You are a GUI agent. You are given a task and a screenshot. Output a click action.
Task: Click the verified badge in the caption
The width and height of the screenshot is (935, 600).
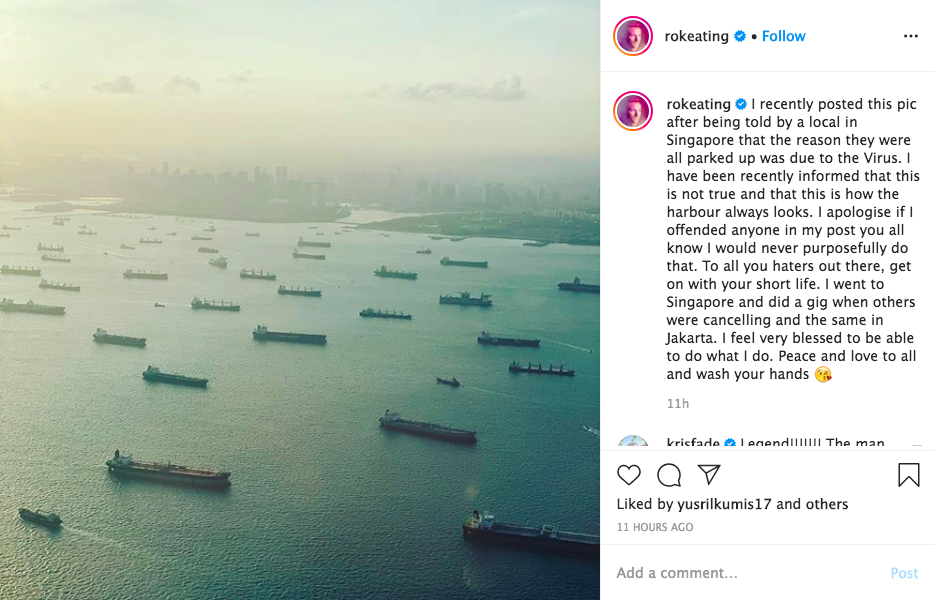(x=741, y=104)
